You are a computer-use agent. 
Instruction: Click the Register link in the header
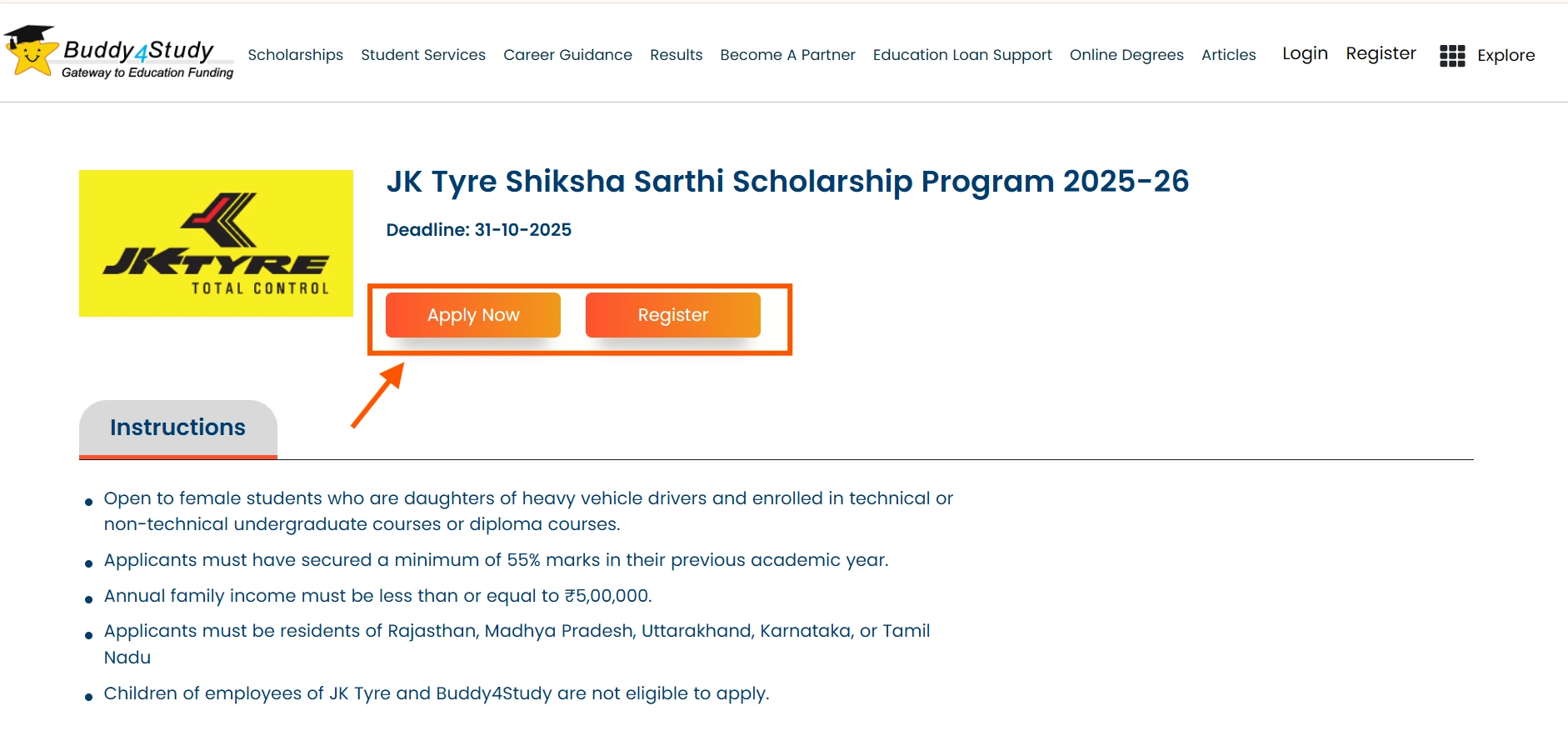1381,53
